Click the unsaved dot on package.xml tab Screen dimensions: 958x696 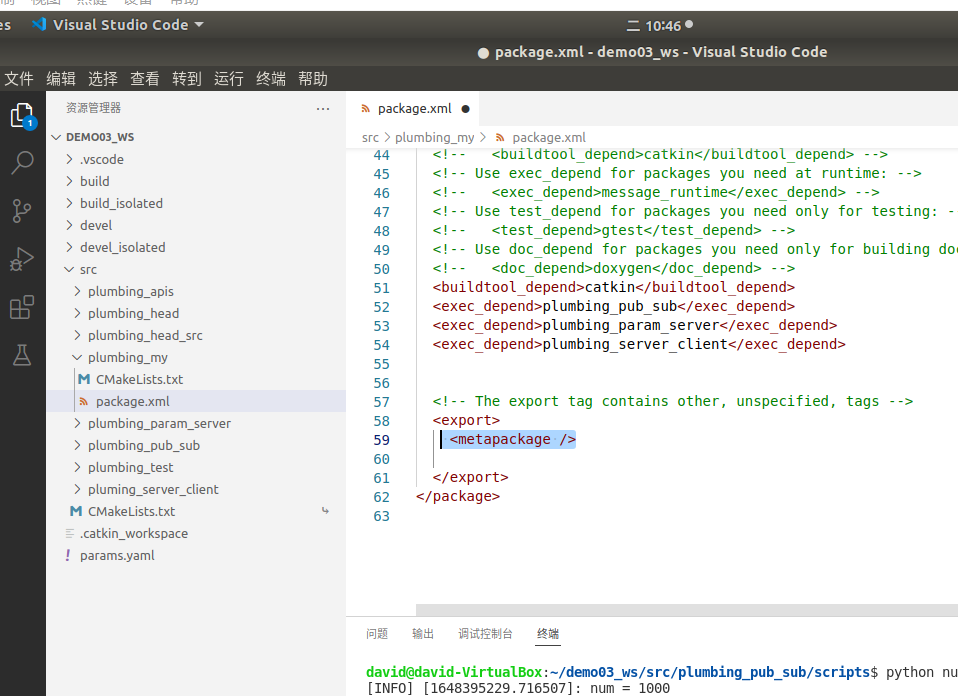pos(466,109)
